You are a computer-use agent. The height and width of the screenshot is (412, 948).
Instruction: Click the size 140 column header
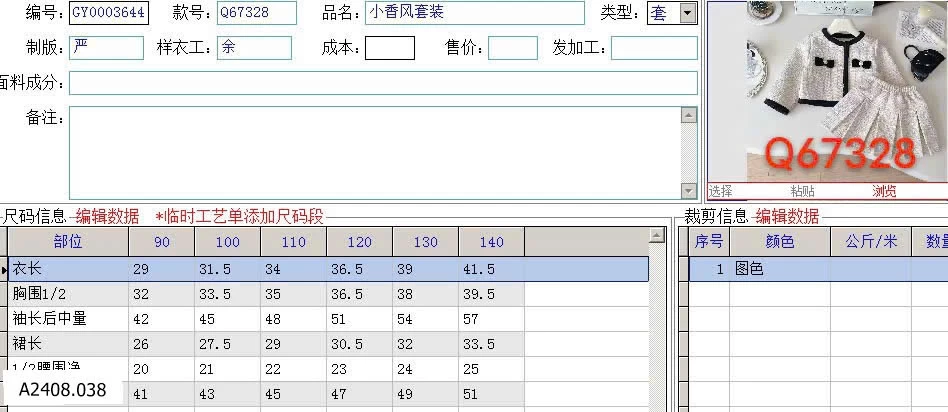[491, 242]
